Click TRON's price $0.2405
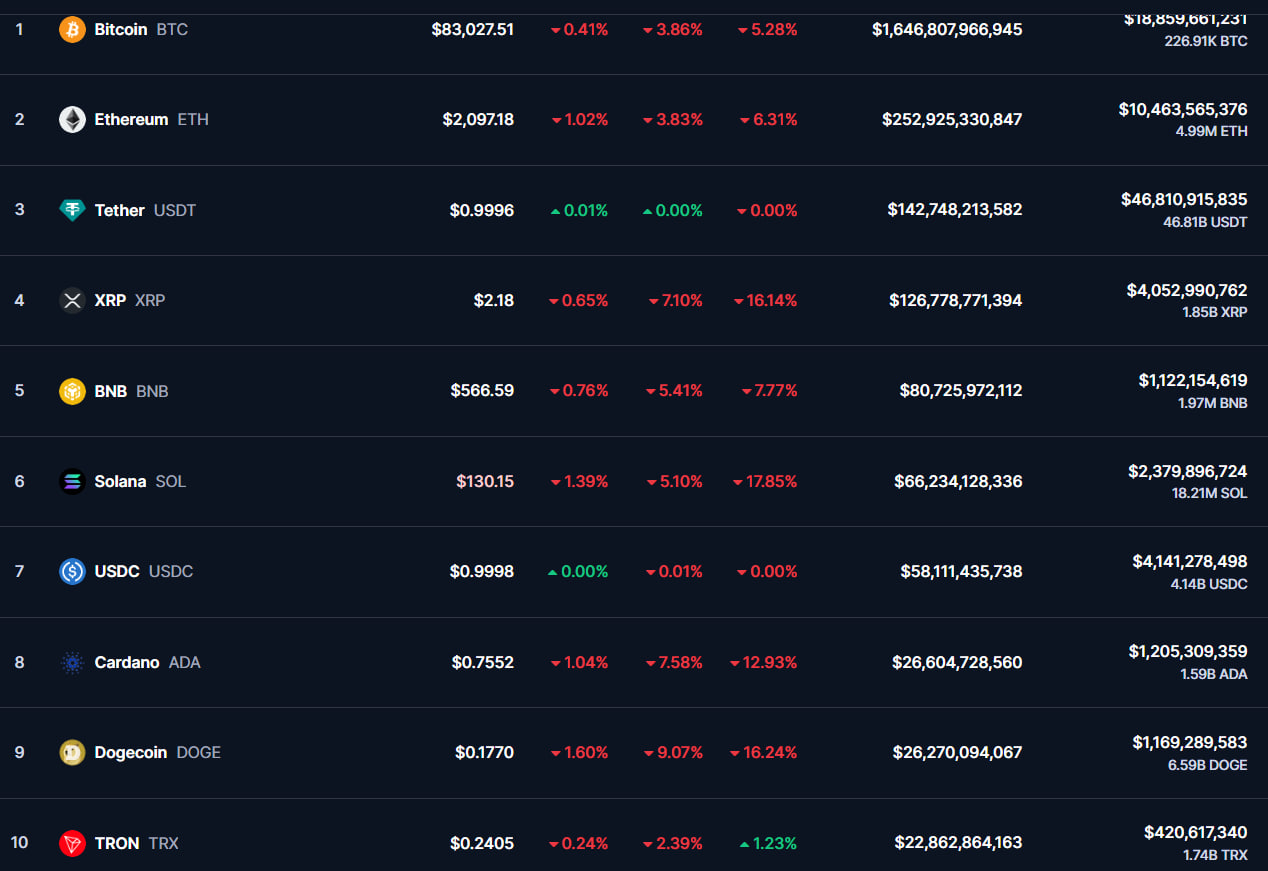 482,843
